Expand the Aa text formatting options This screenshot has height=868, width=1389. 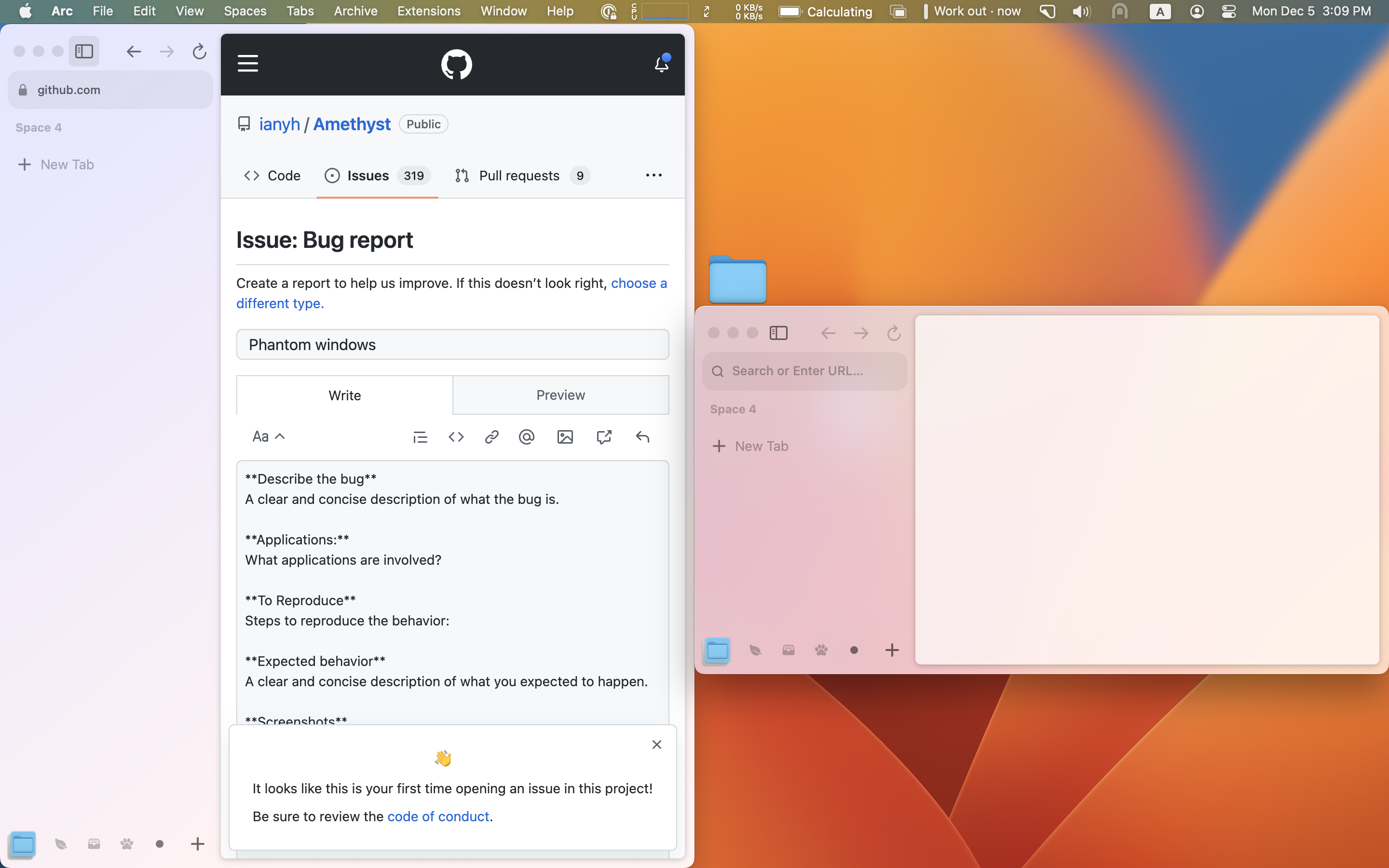[268, 437]
